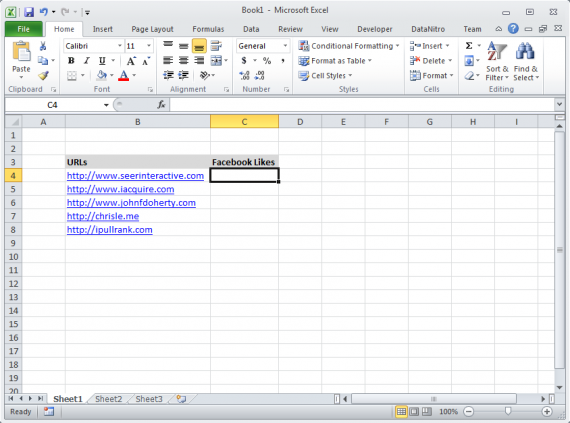Open the Developer ribbon tab

pos(374,29)
